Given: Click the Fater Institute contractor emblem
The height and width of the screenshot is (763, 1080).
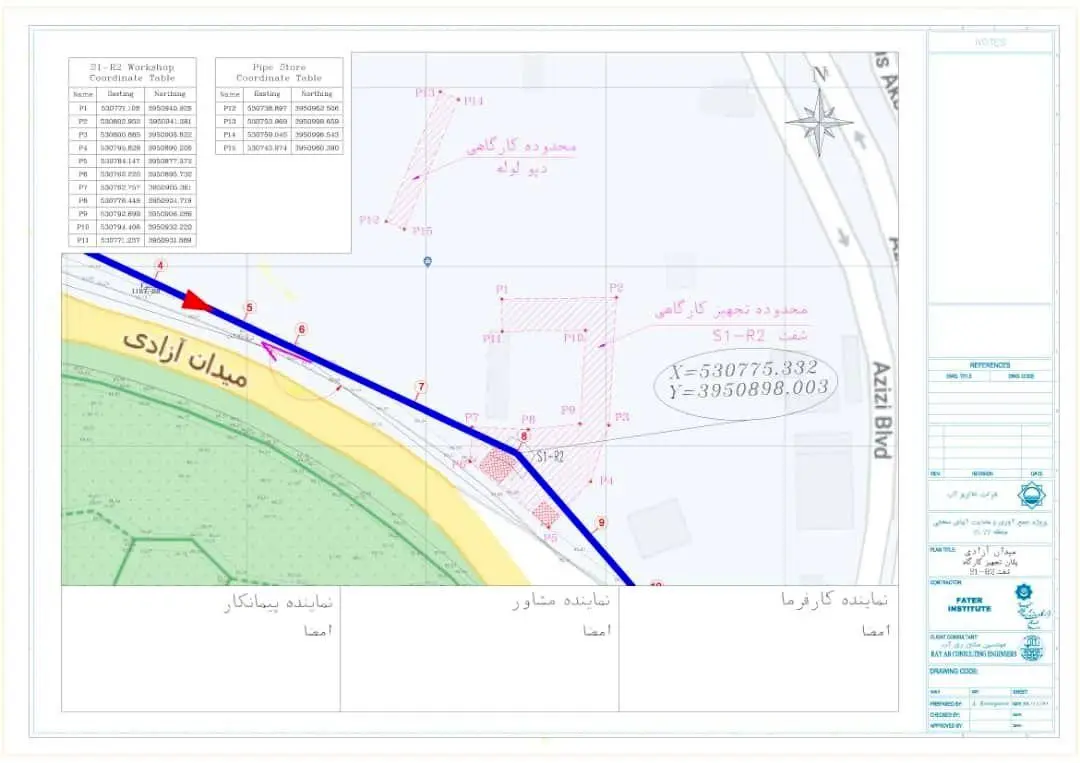Looking at the screenshot, I should [1024, 592].
